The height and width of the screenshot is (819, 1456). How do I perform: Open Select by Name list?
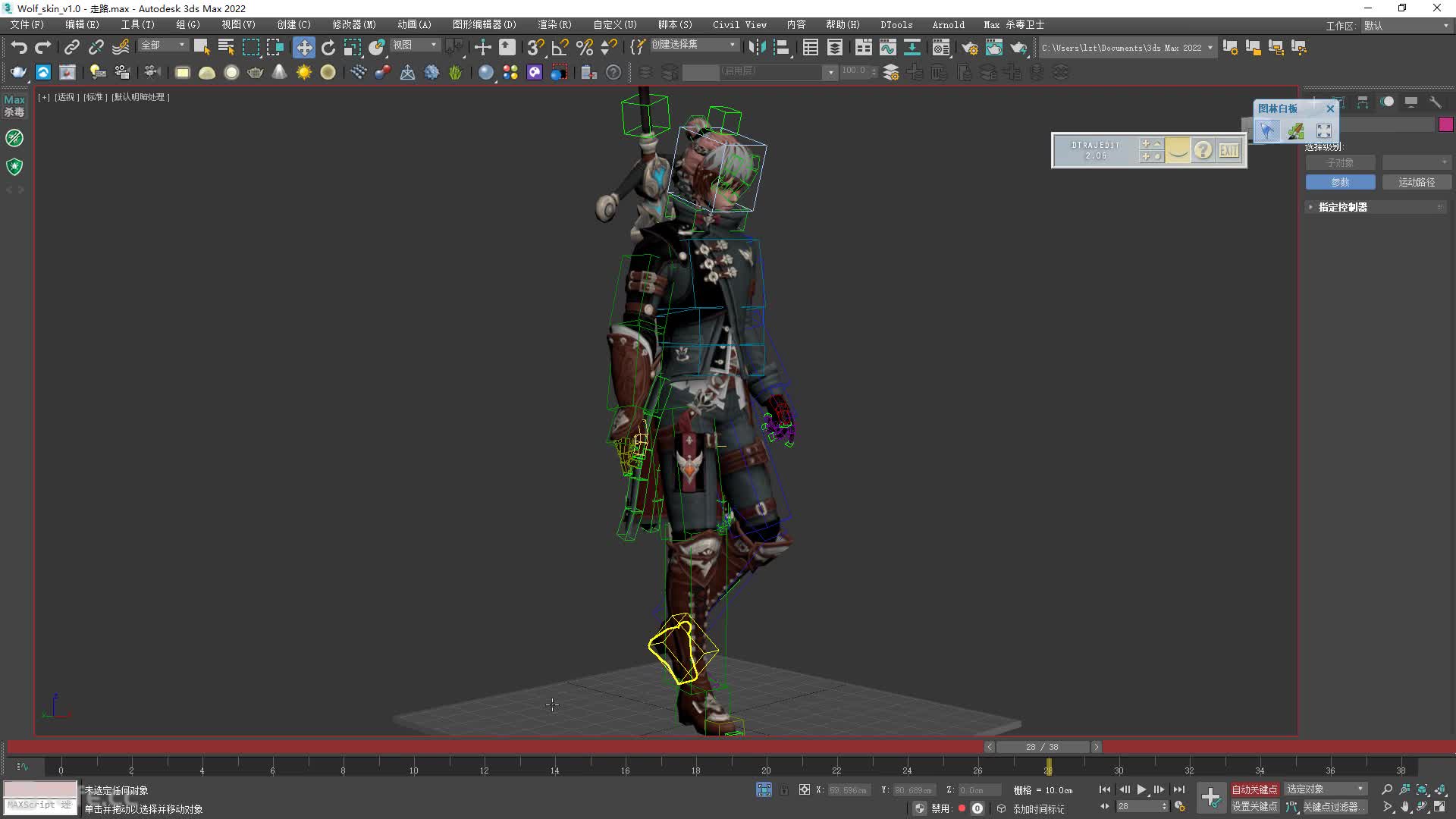[x=226, y=47]
